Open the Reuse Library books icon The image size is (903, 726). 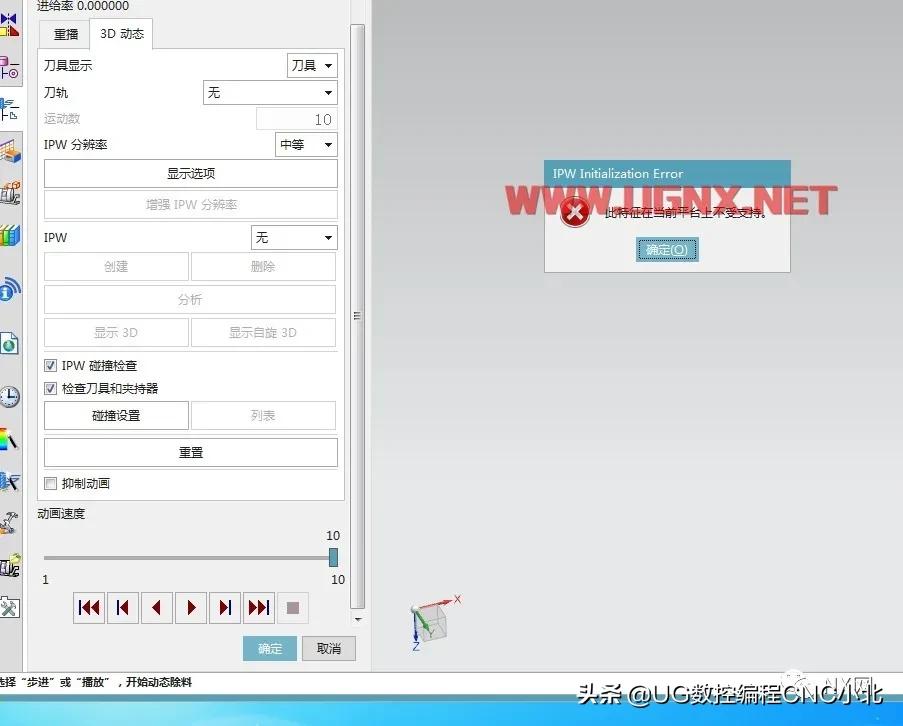pos(9,235)
